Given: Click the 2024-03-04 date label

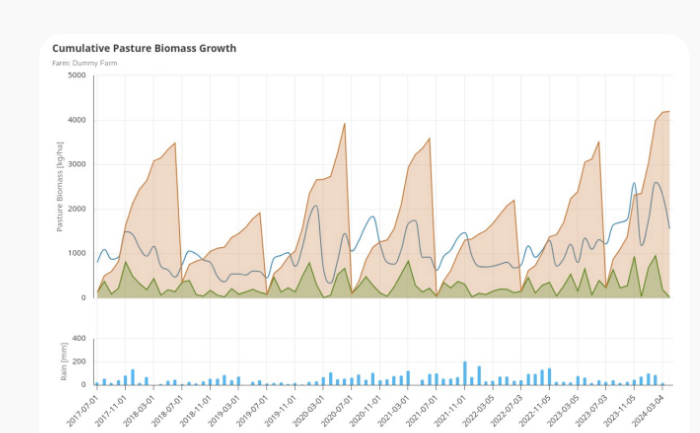Looking at the screenshot, I should (648, 411).
